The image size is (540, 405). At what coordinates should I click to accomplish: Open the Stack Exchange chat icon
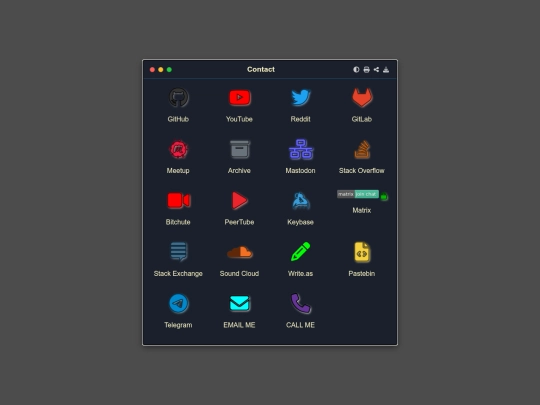178,252
